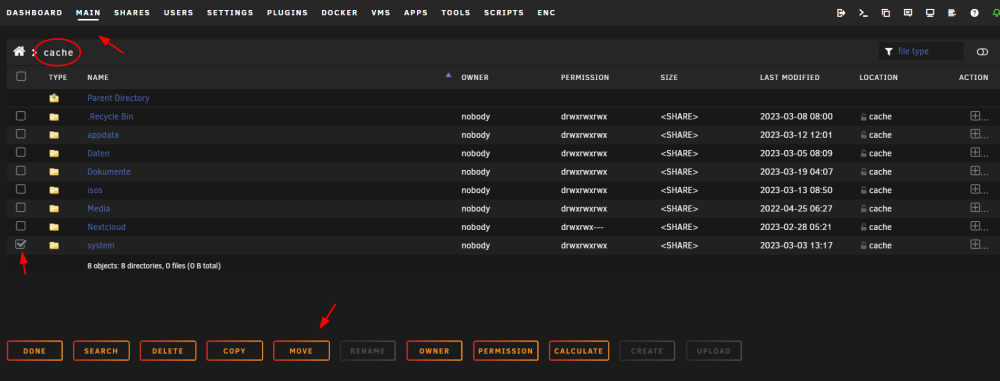The width and height of the screenshot is (1000, 381).
Task: Click the logout icon in the top bar
Action: (841, 13)
